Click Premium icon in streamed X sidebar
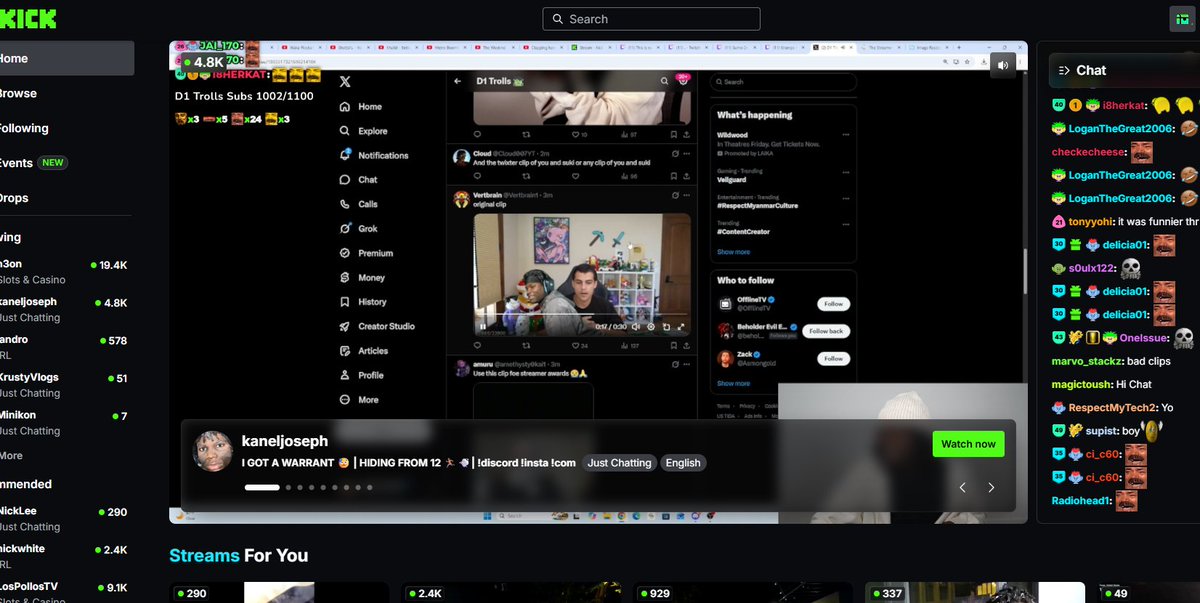Screen dimensions: 1200x603 pos(345,253)
